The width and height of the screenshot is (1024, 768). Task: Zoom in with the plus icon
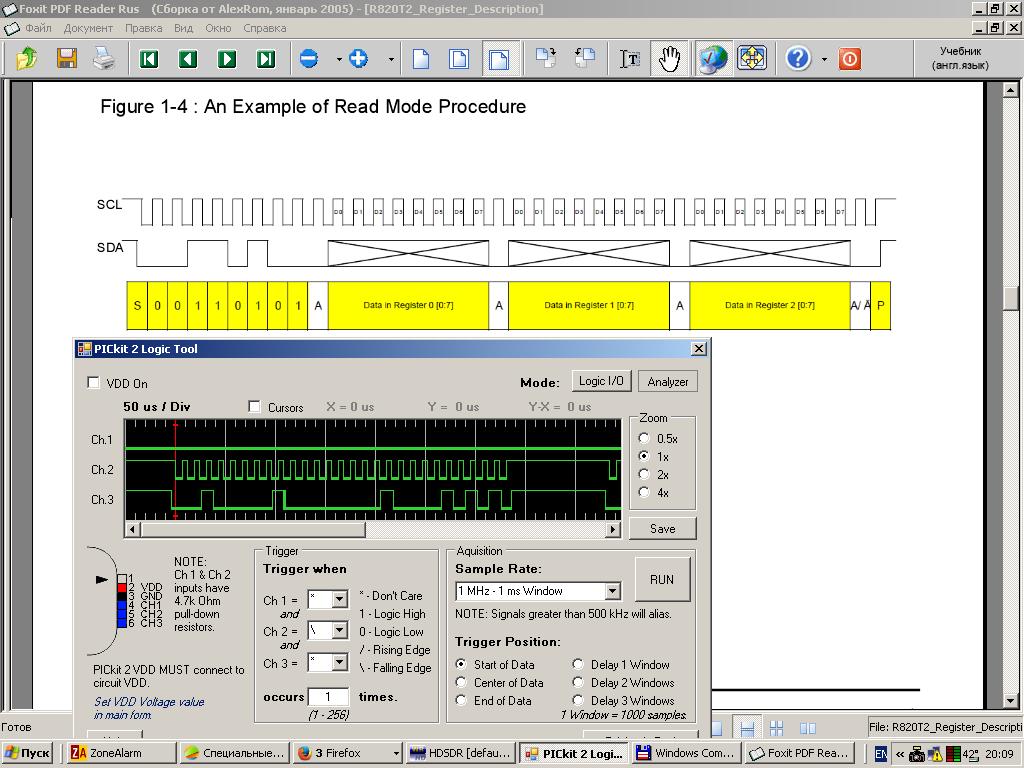(359, 59)
